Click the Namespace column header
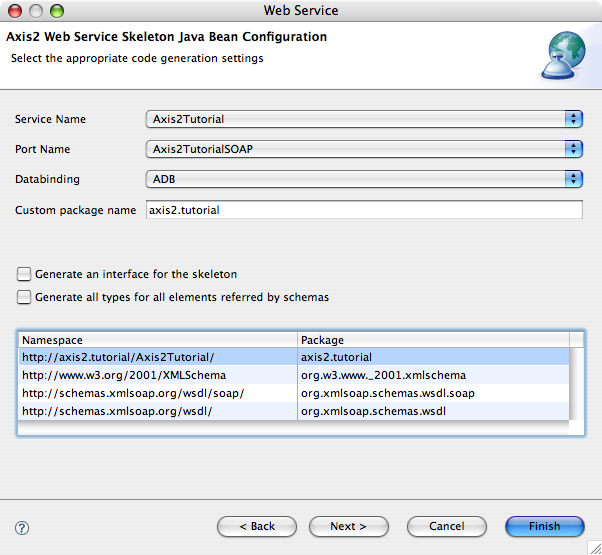 (x=158, y=340)
